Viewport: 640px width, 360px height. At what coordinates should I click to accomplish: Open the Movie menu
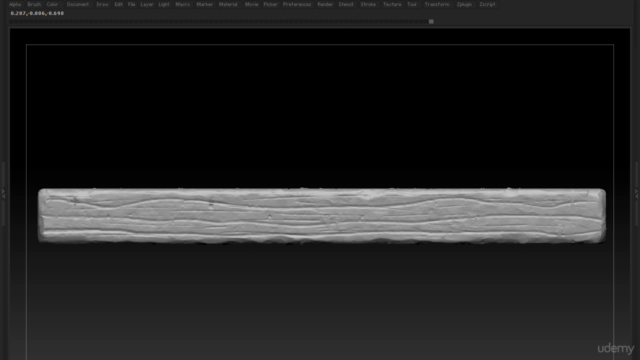[x=251, y=4]
